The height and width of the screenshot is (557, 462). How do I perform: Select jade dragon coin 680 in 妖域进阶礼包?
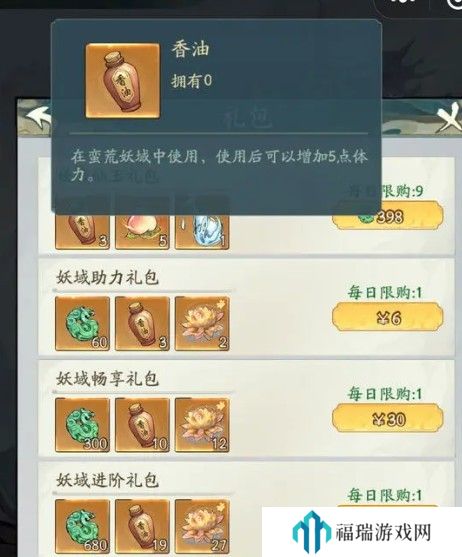pos(82,526)
